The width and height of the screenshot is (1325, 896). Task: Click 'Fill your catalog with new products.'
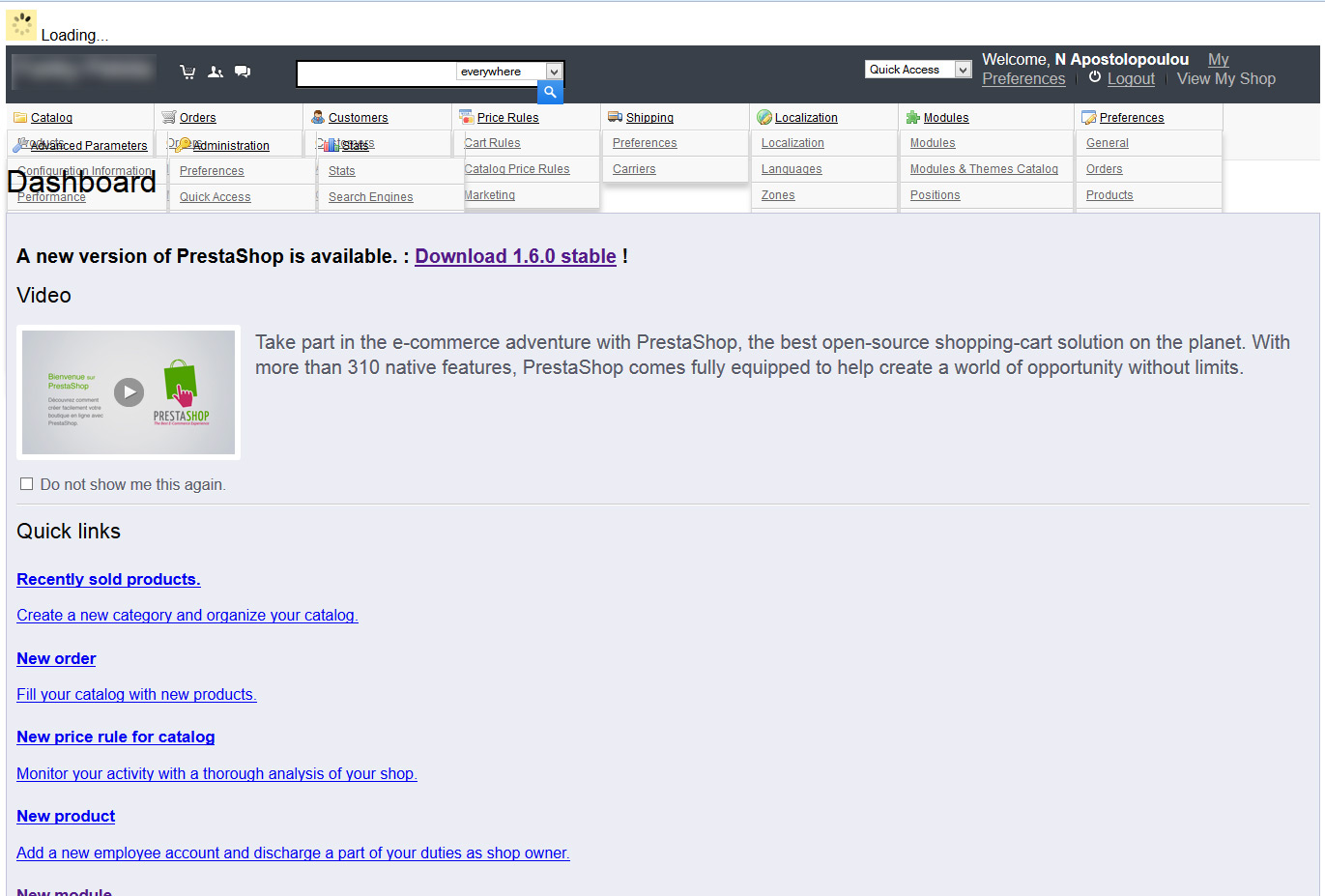[136, 694]
